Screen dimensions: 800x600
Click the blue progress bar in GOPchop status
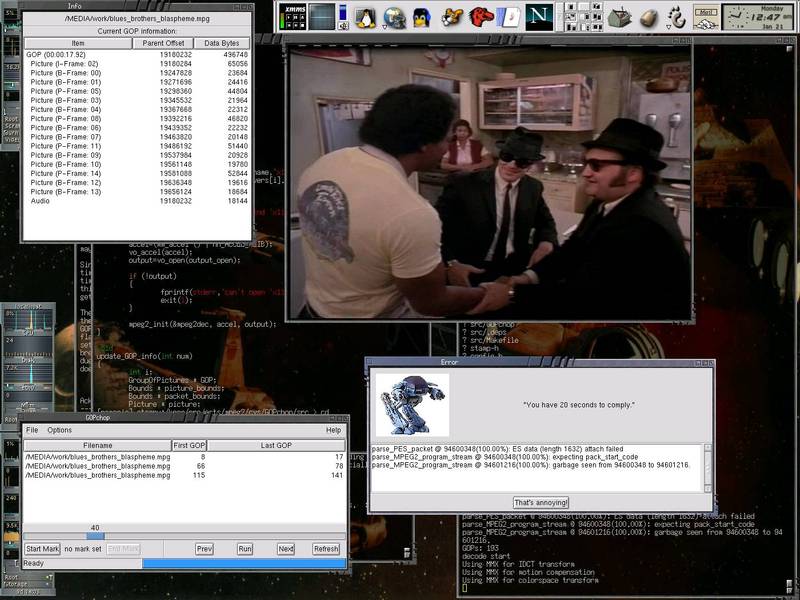tap(244, 563)
